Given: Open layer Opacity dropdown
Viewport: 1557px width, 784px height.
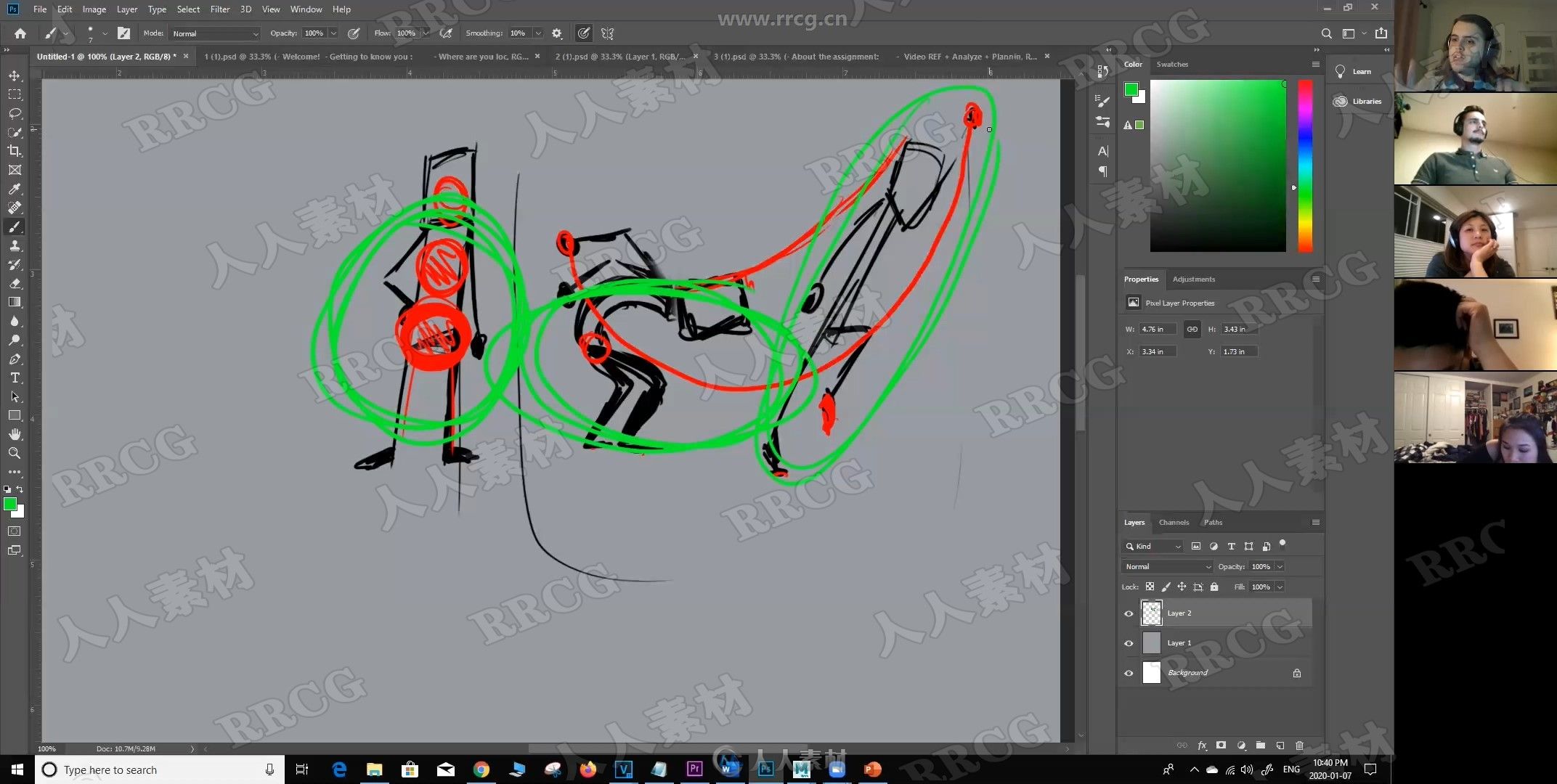Looking at the screenshot, I should pos(1280,566).
